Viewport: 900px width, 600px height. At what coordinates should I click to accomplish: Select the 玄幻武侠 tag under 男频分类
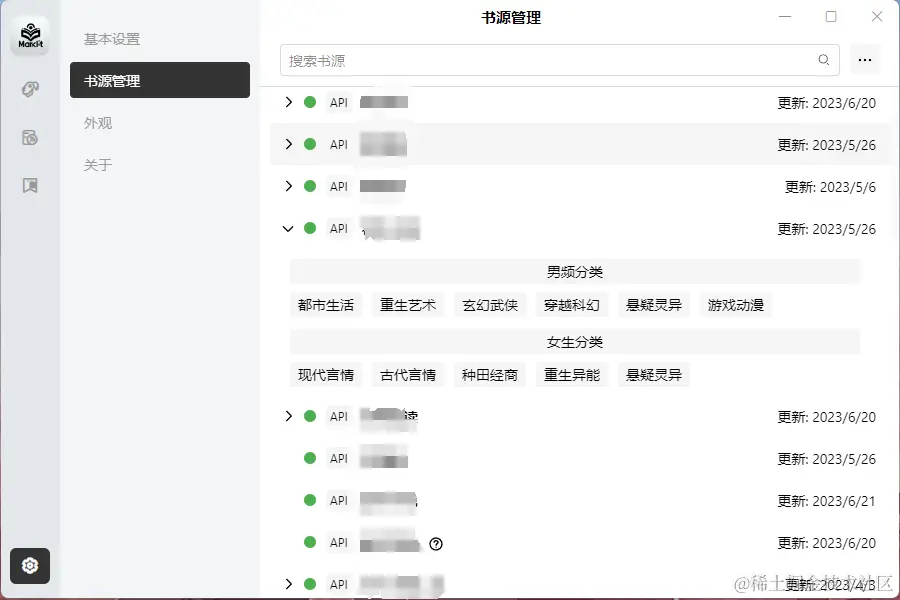(x=490, y=304)
